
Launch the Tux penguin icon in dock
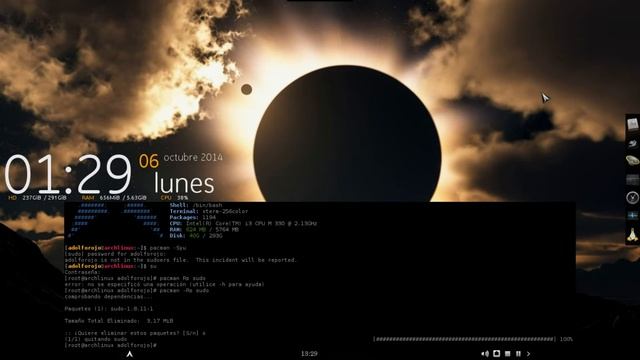(x=632, y=235)
